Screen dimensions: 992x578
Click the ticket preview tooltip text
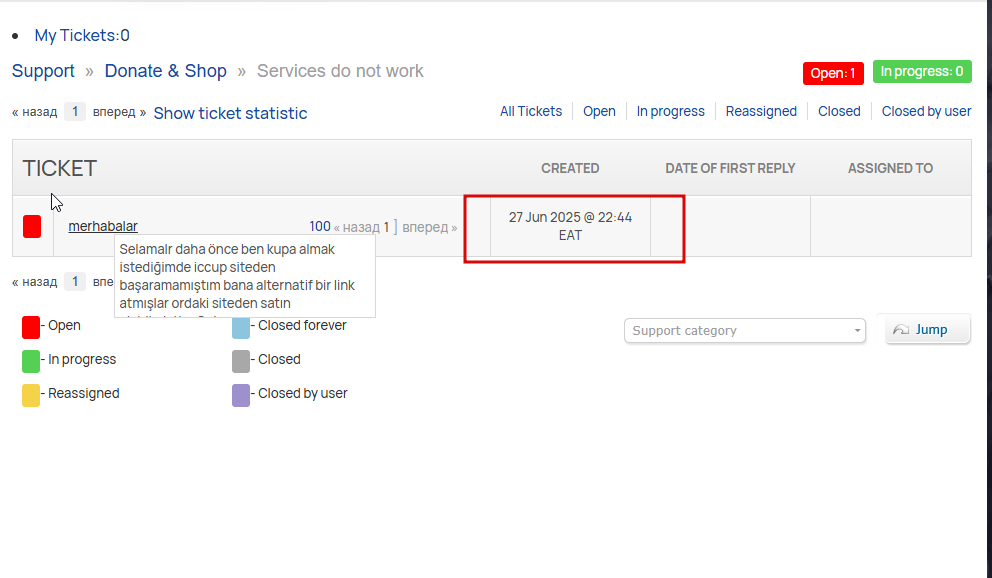tap(245, 277)
